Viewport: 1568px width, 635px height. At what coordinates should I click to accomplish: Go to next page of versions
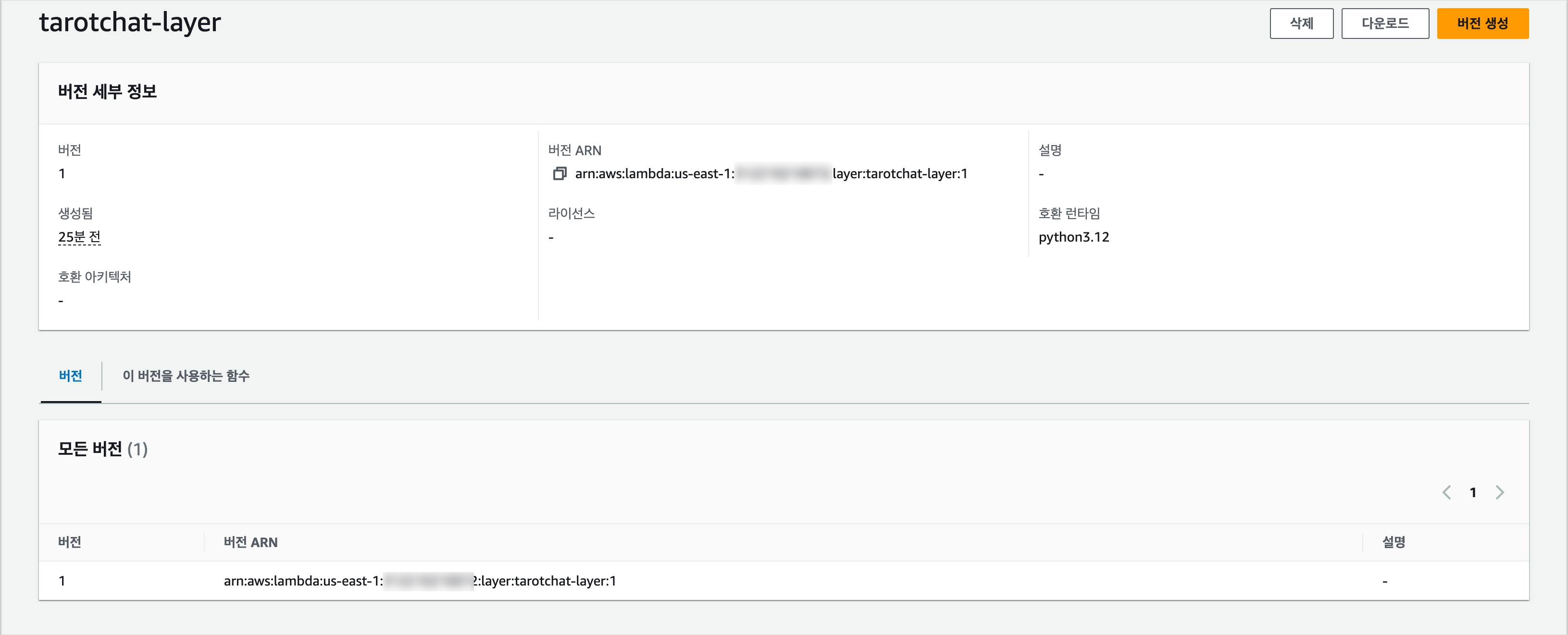coord(1499,492)
